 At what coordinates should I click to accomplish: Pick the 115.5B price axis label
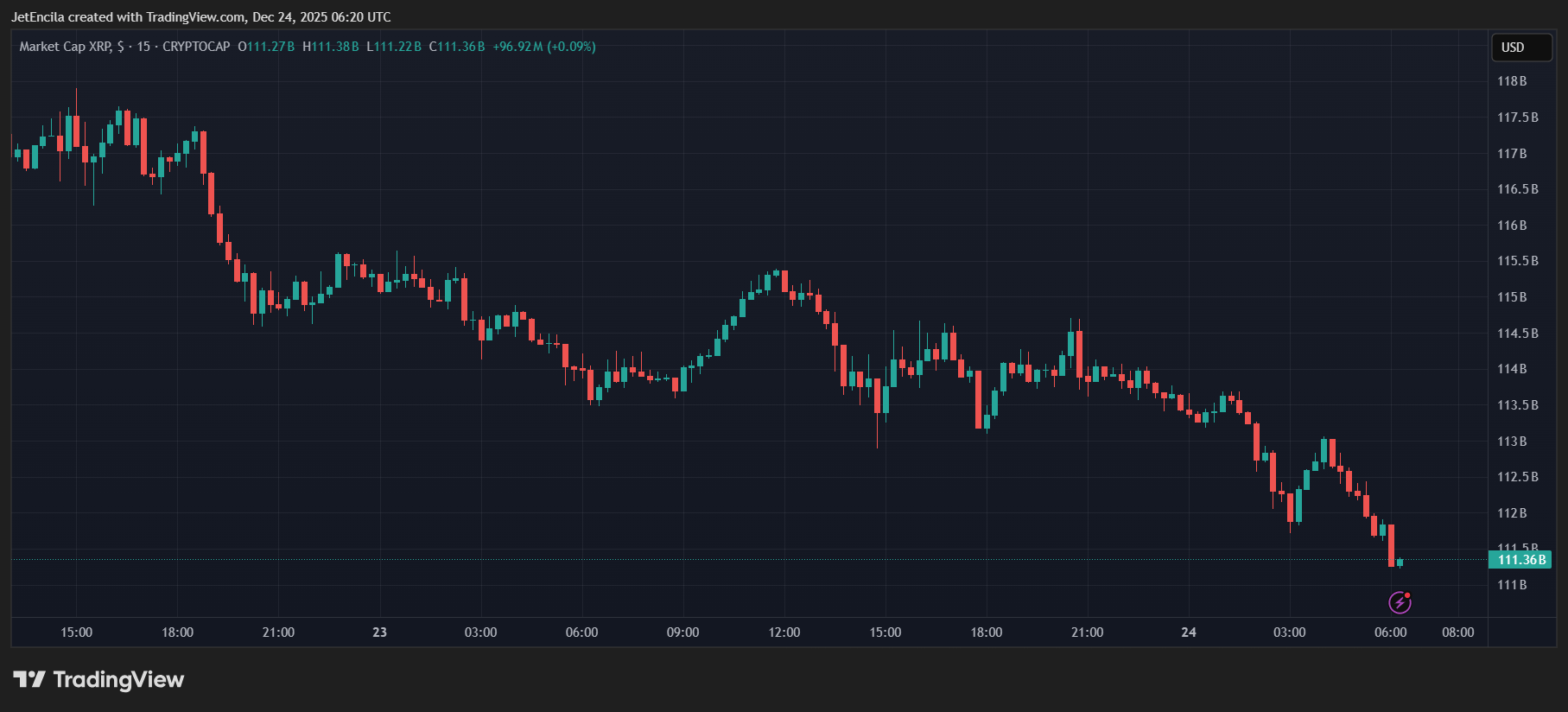(x=1518, y=261)
